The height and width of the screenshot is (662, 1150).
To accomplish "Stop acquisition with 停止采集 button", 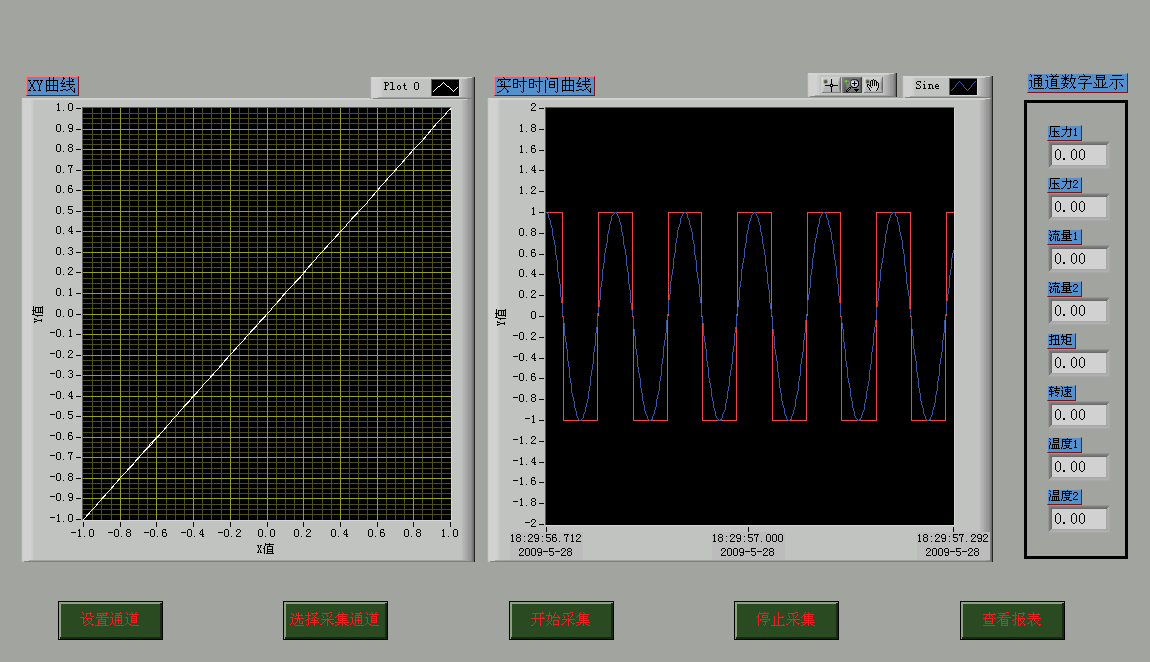I will 786,620.
